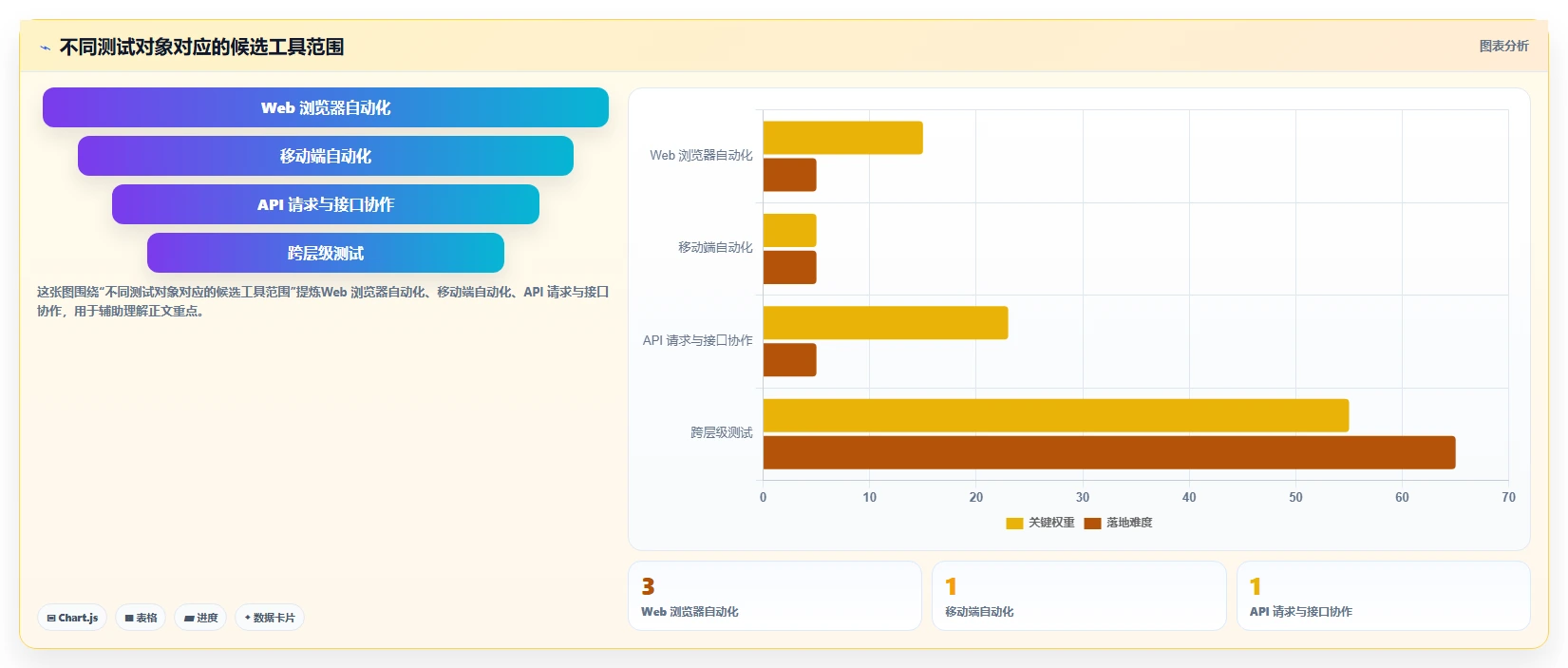Open the data card showing 1 移动端自动化
Image resolution: width=1568 pixels, height=668 pixels.
pos(1079,596)
